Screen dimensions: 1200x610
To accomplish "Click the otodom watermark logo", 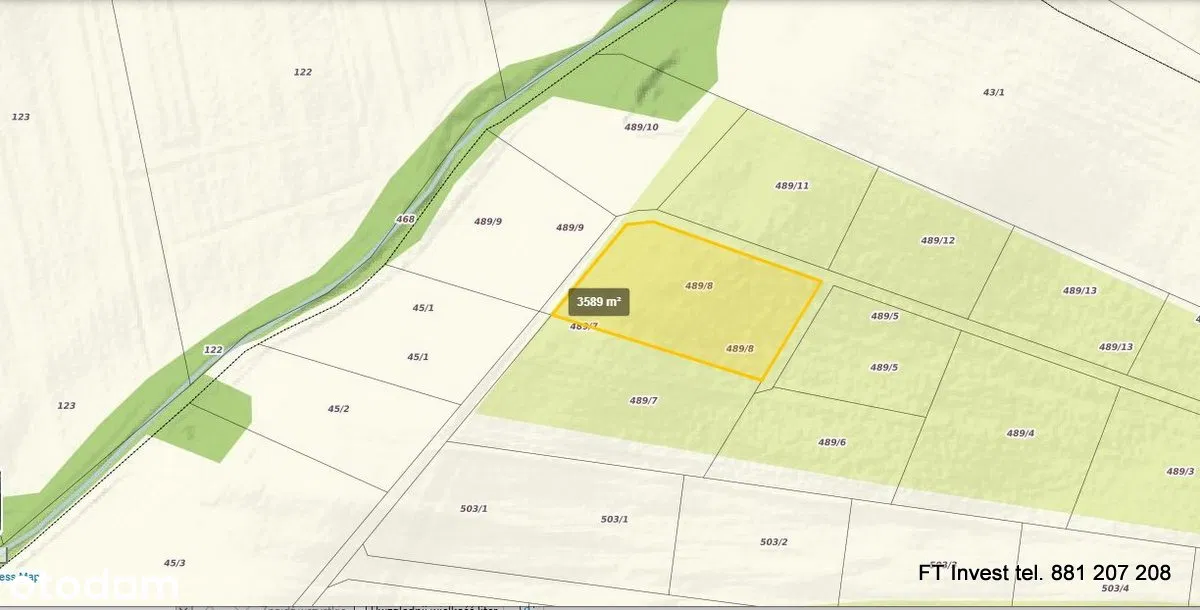I will click(x=90, y=586).
